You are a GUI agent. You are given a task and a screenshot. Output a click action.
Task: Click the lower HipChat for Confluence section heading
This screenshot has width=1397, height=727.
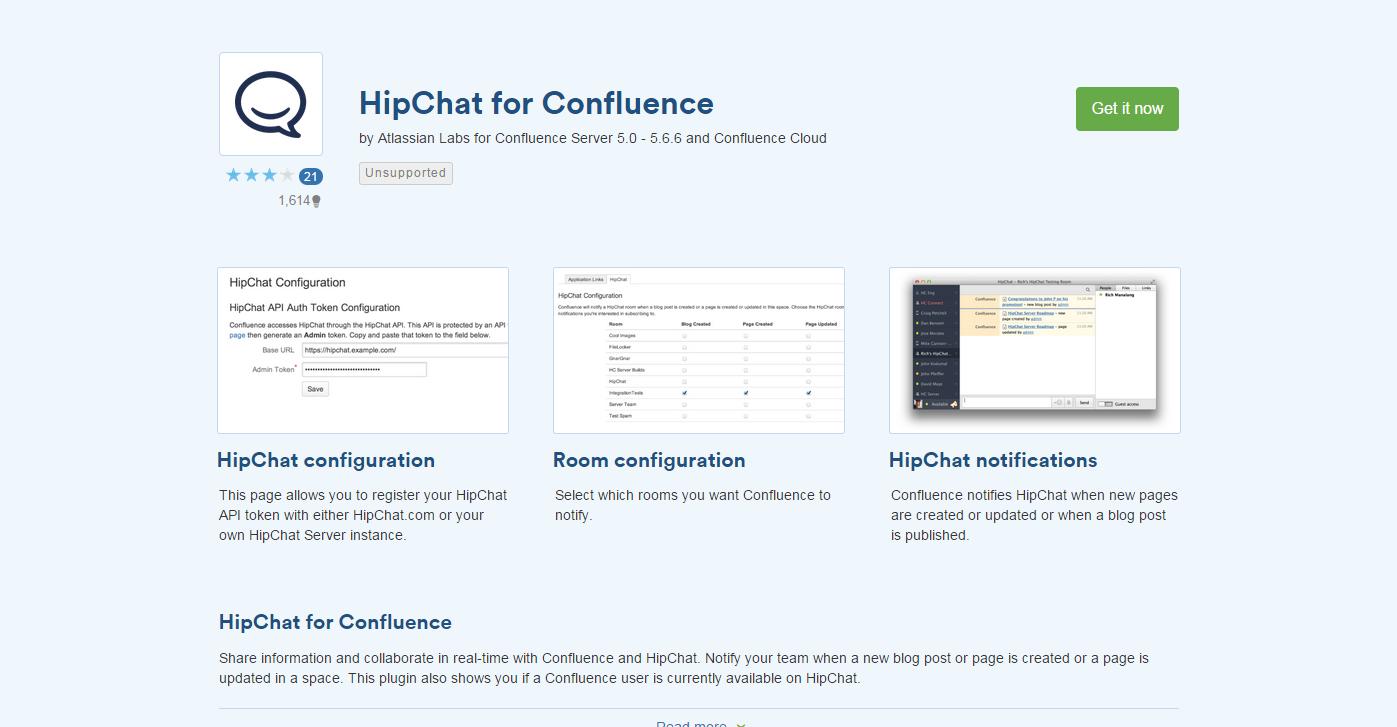[x=335, y=622]
